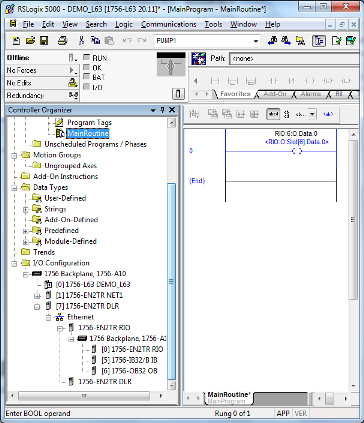The image size is (364, 423).
Task: Expand the Module-Defined folder
Action: tap(25, 242)
